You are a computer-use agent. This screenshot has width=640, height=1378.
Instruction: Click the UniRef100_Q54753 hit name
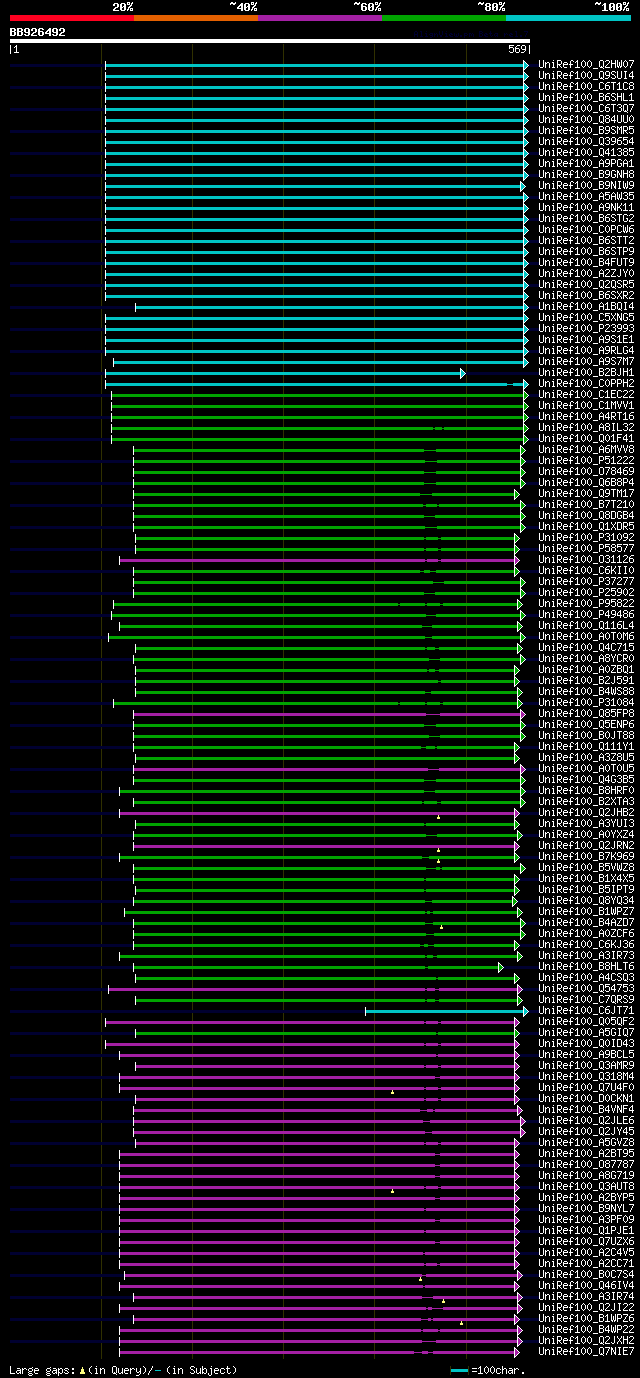[x=586, y=989]
